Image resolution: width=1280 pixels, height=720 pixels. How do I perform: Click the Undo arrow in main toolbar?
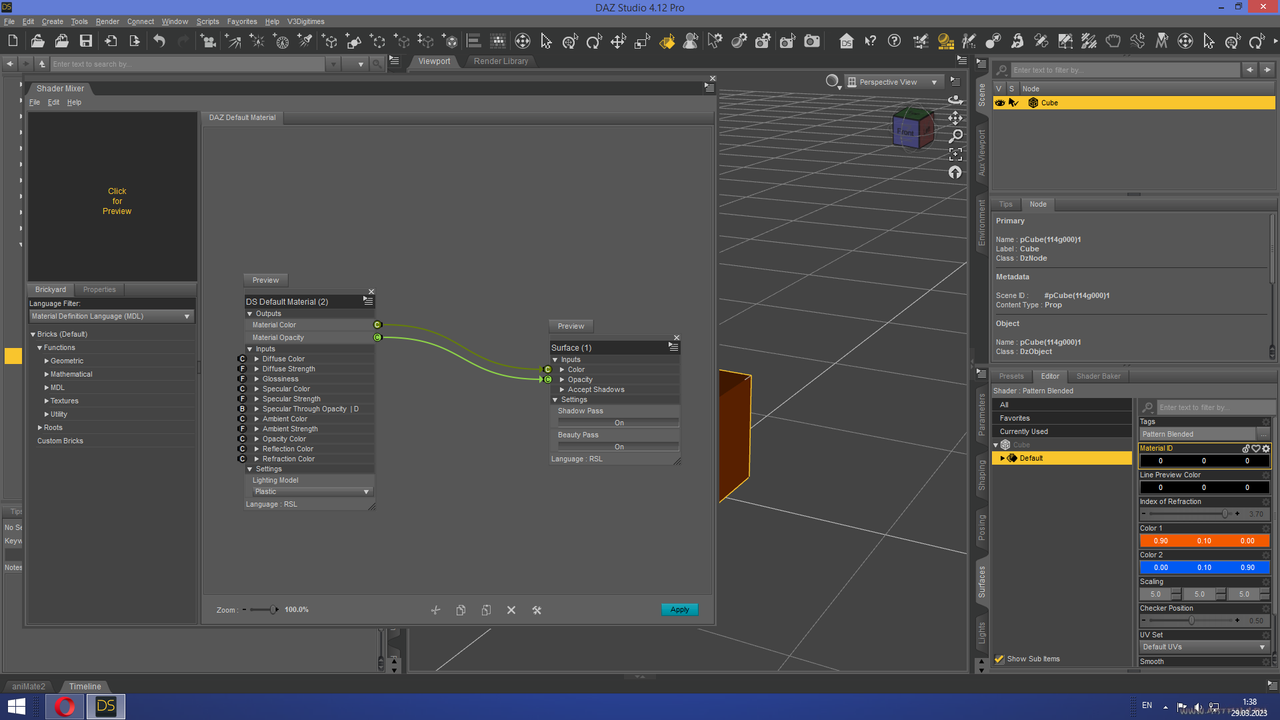coord(159,41)
